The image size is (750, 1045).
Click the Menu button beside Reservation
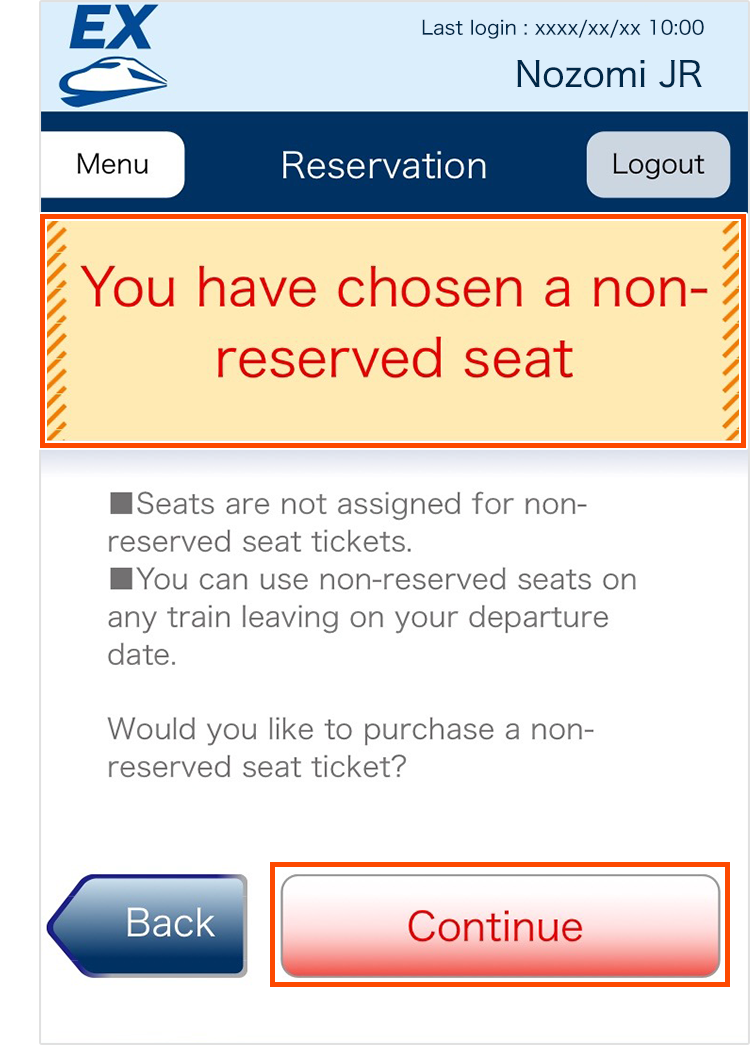[112, 164]
